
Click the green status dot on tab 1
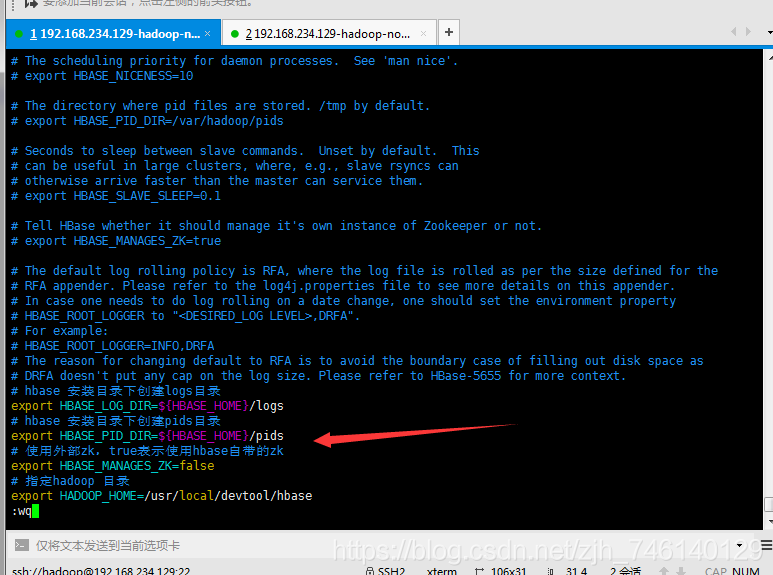pyautogui.click(x=19, y=34)
